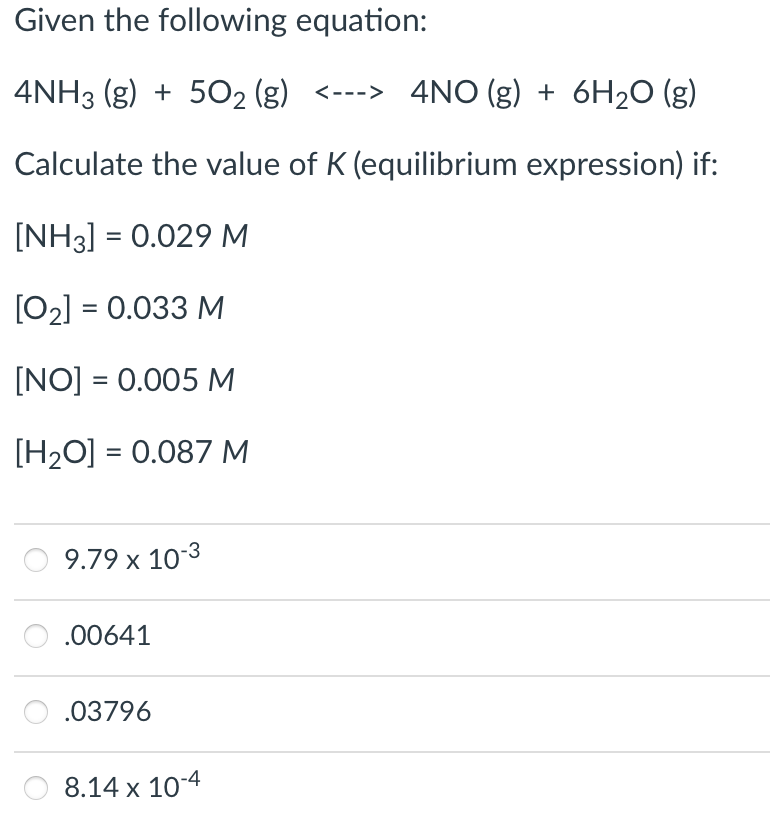Click the divider above the answer choices
This screenshot has width=770, height=818.
(x=385, y=523)
